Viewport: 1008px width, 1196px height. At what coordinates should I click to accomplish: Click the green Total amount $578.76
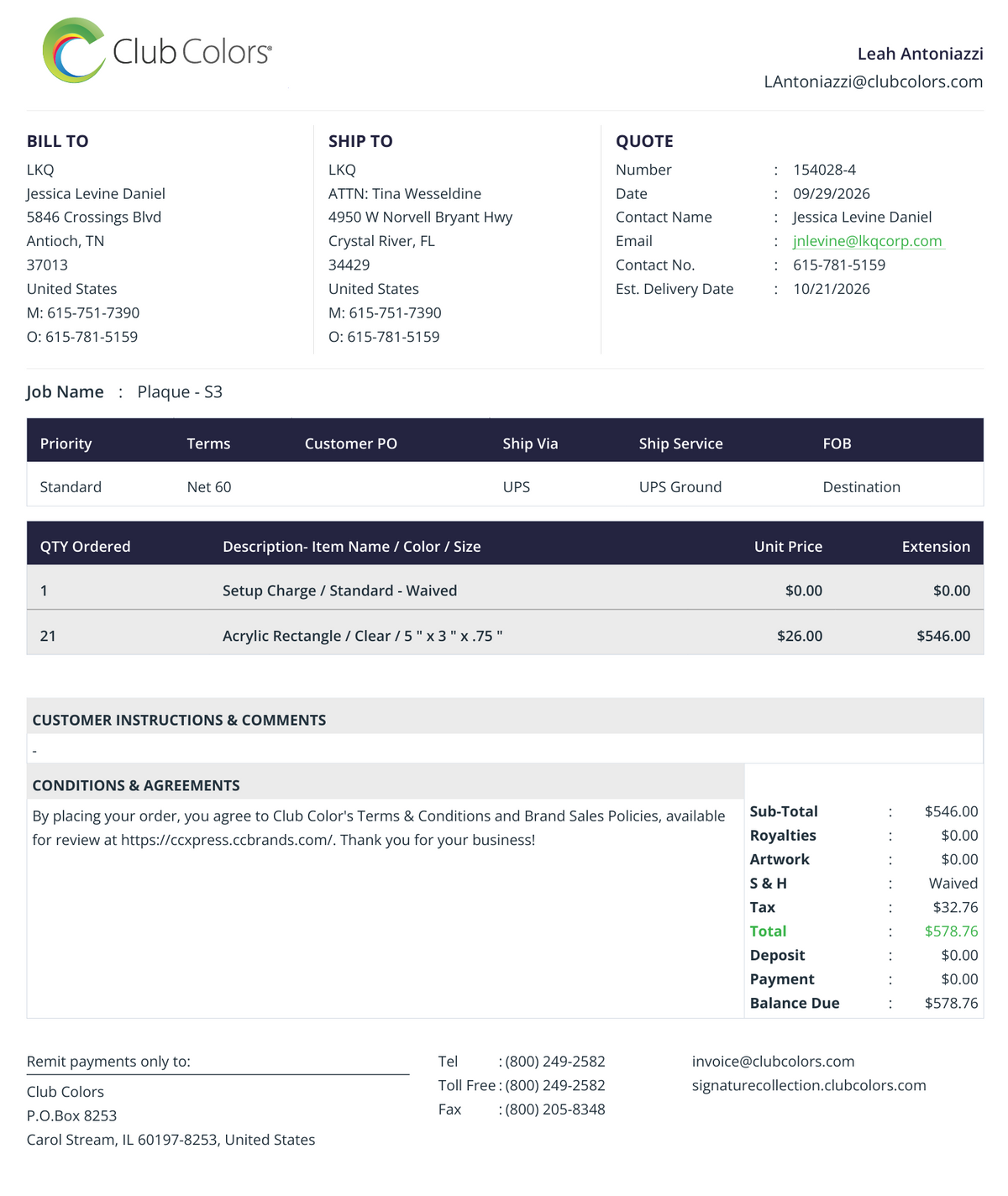[x=951, y=931]
